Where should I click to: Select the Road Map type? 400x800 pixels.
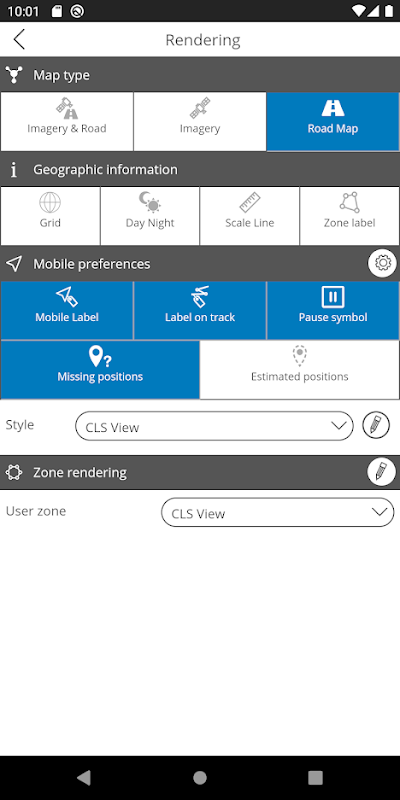[333, 121]
